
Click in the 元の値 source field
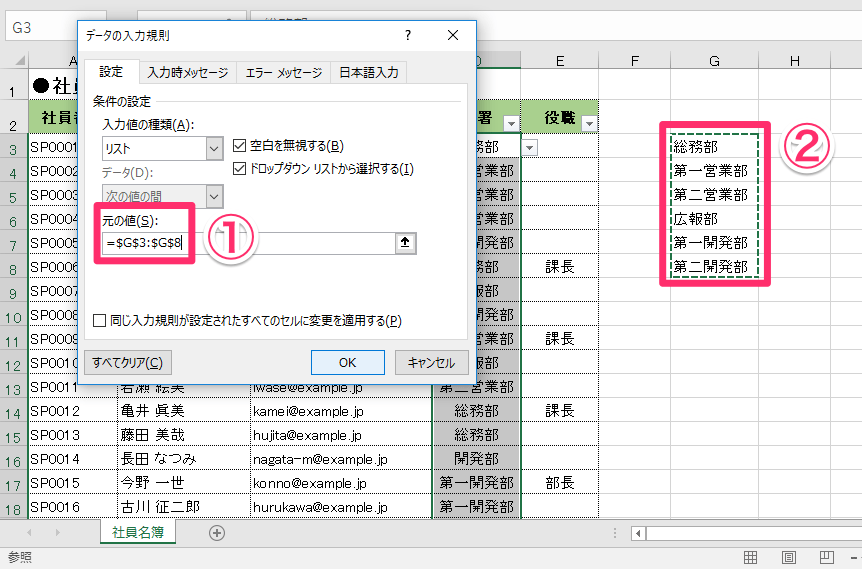point(248,243)
